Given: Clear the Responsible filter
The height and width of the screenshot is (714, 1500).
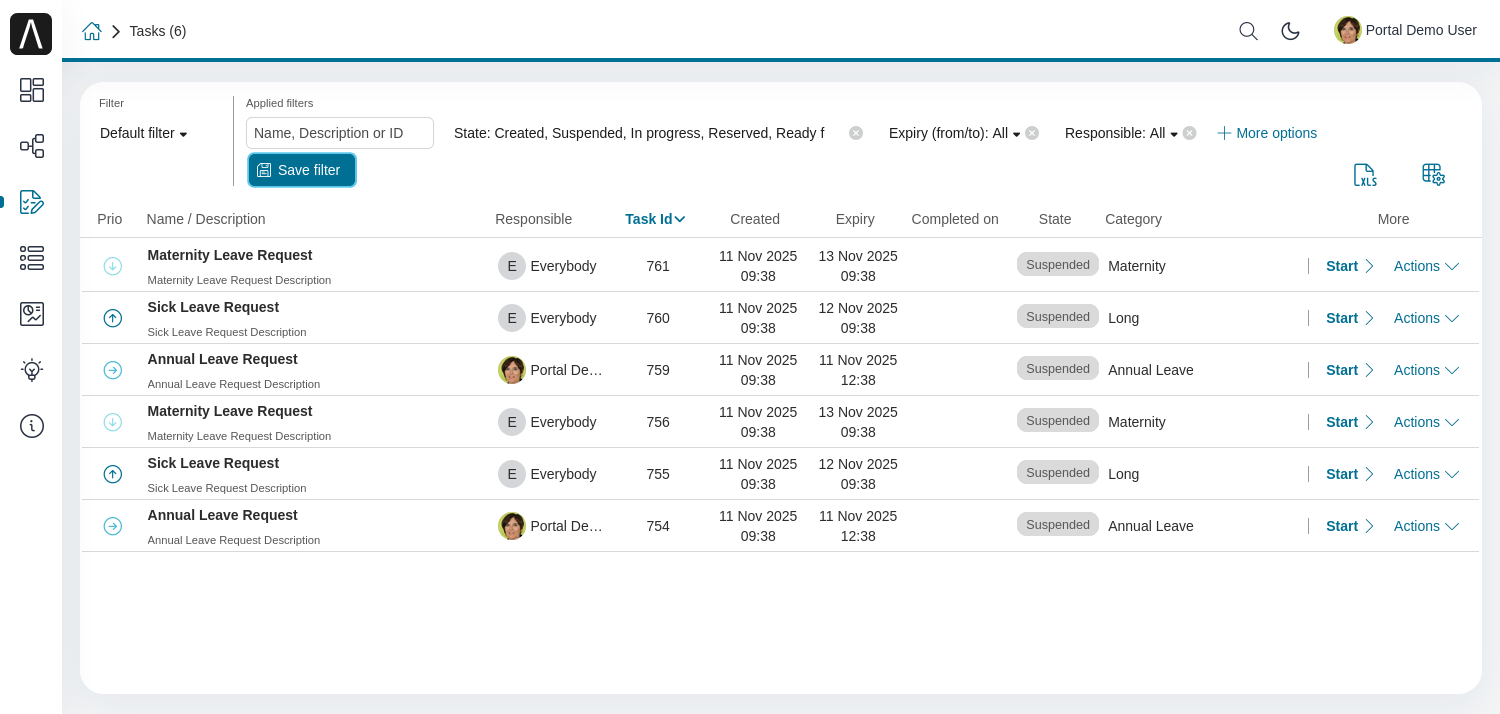Looking at the screenshot, I should 1189,133.
